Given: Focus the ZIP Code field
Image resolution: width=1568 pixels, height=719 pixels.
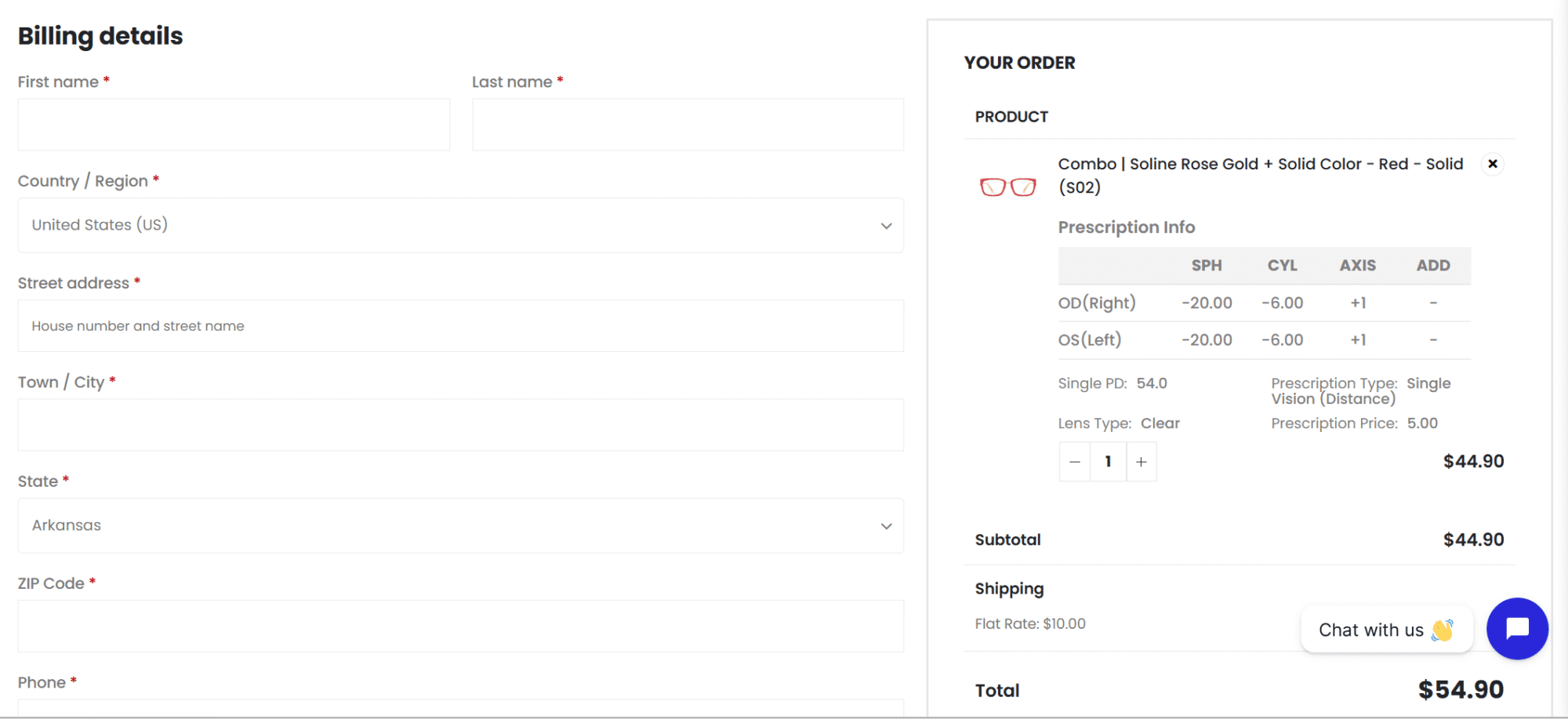Looking at the screenshot, I should pyautogui.click(x=460, y=626).
